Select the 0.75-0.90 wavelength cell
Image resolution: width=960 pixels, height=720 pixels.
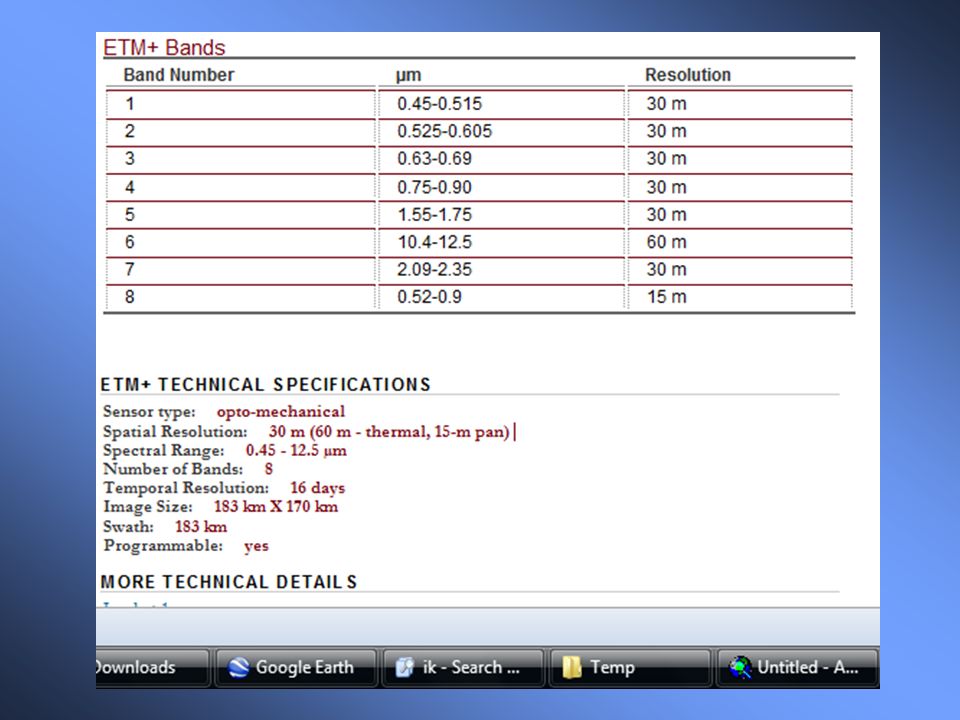501,187
